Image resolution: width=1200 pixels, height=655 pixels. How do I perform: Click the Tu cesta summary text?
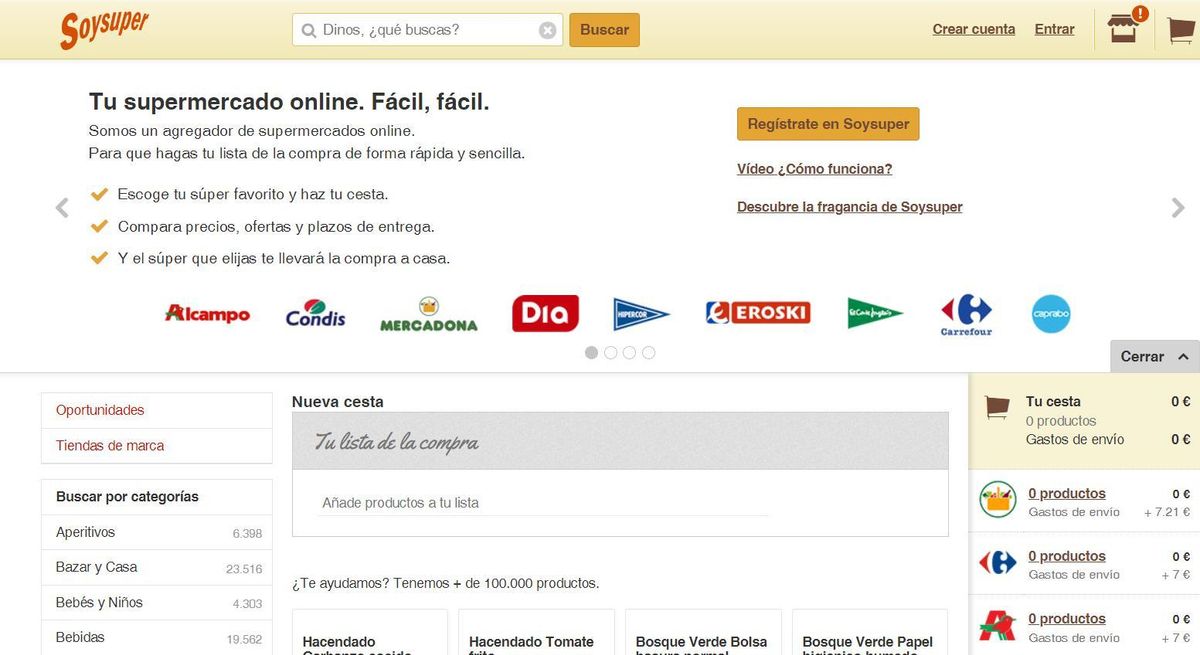point(1053,402)
